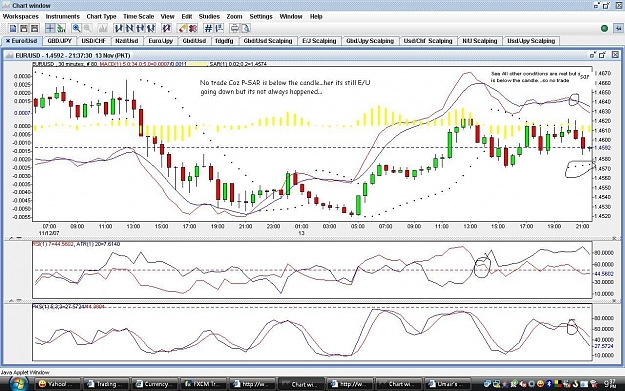
Task: Click the zoom in magnifier icon
Action: point(76,28)
